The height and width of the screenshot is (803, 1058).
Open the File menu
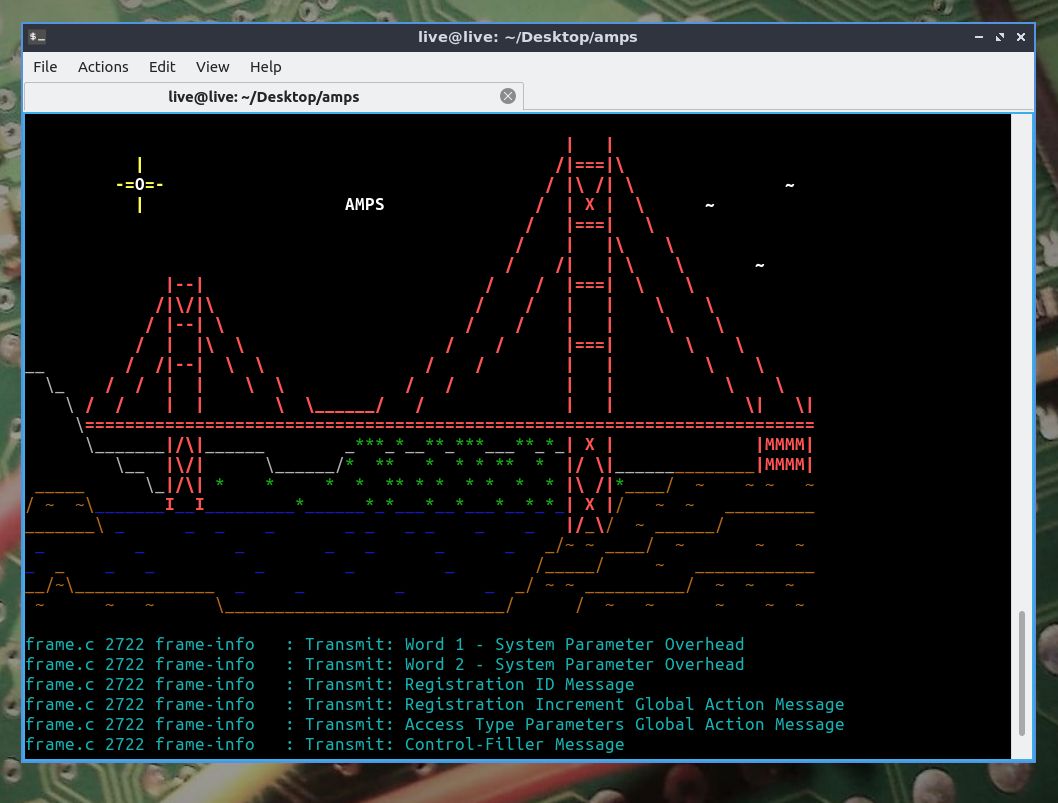pos(45,67)
